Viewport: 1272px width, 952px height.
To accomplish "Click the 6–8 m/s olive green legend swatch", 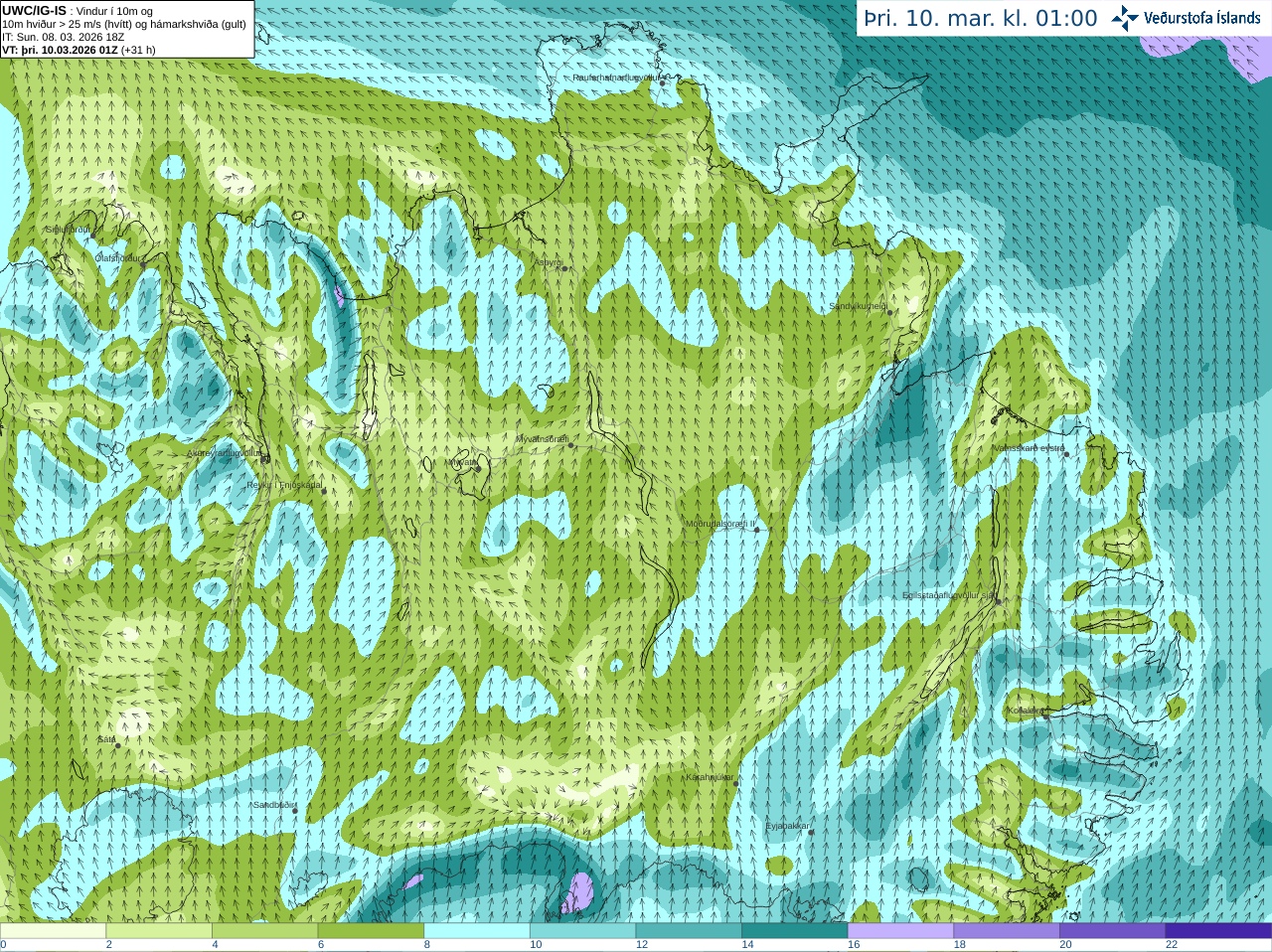I will pos(371,931).
